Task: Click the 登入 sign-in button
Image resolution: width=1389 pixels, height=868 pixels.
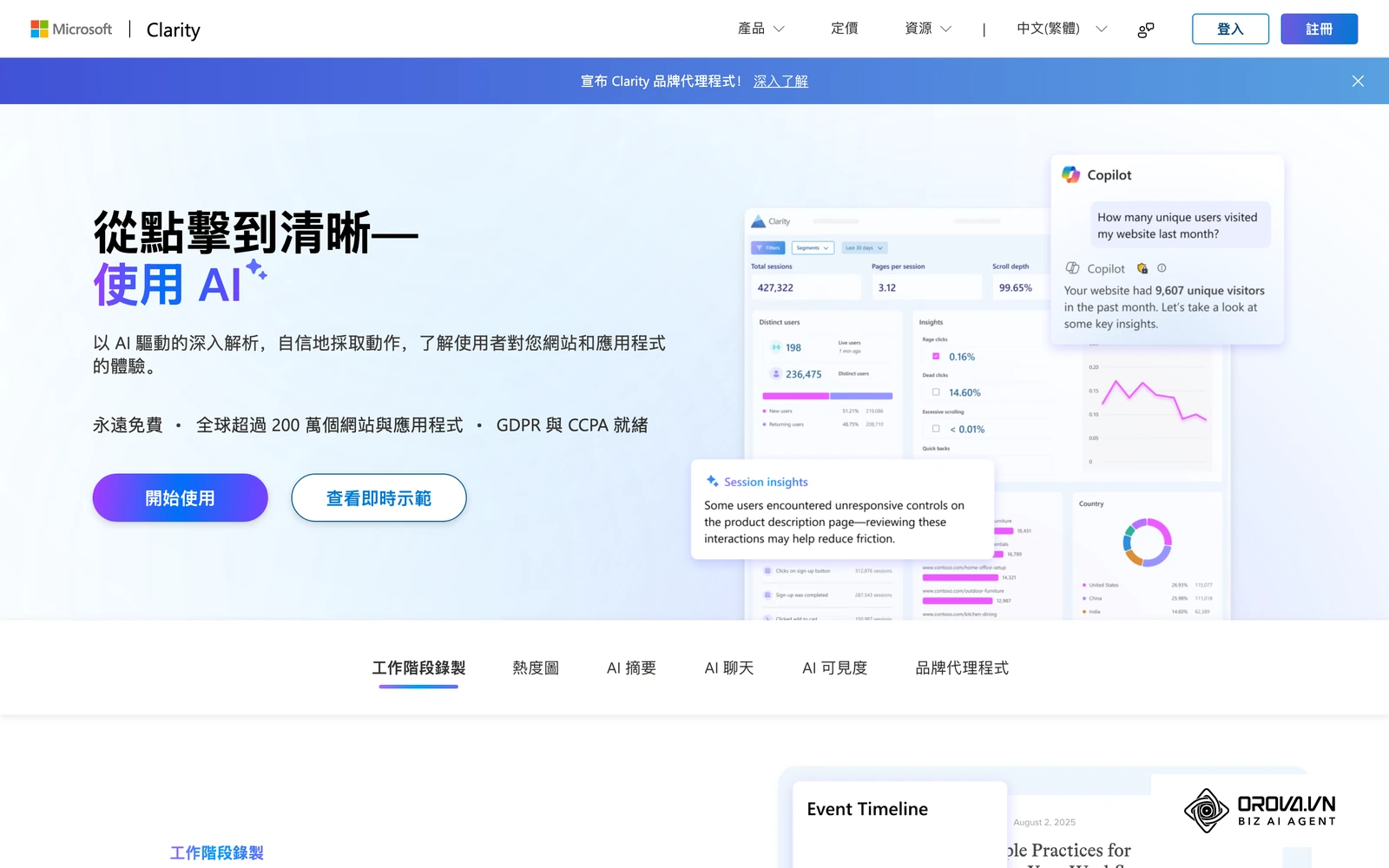Action: [1230, 29]
